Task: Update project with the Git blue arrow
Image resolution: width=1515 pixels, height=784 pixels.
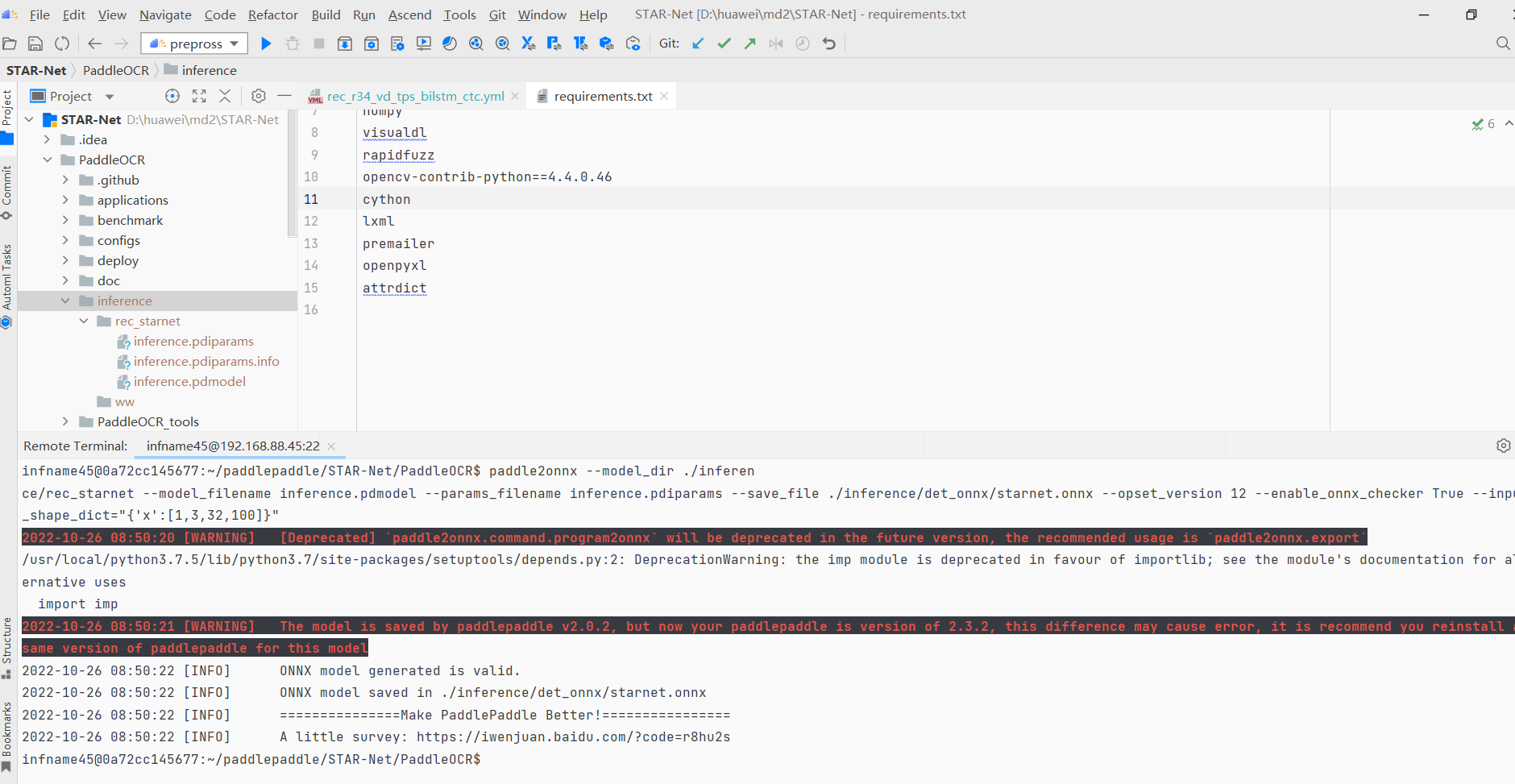Action: point(698,44)
